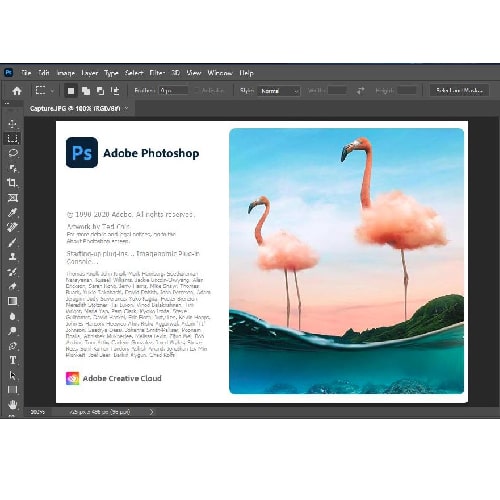Click the Photoshop logo in menu bar

(9, 72)
